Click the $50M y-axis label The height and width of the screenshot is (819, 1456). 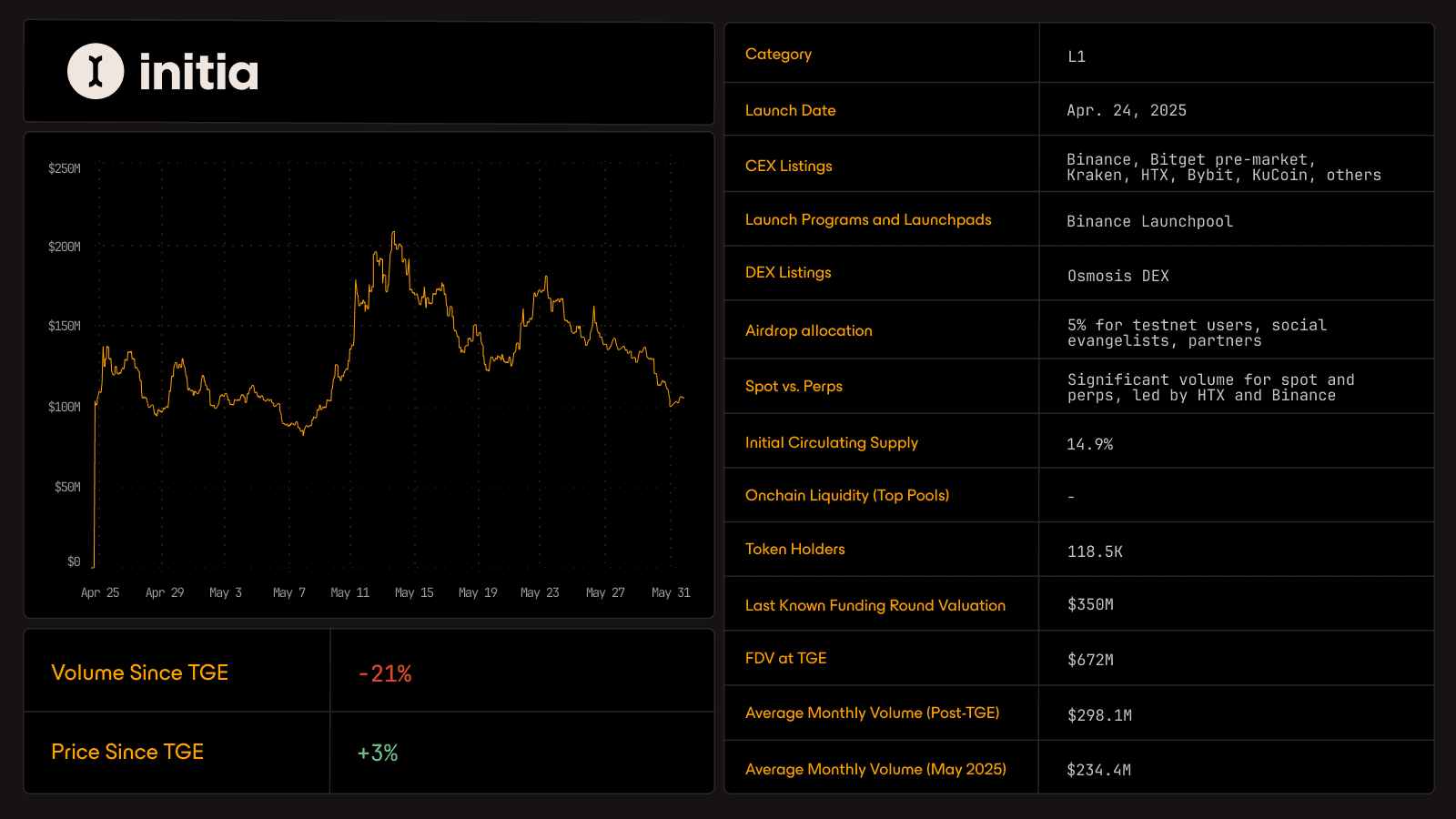(67, 487)
